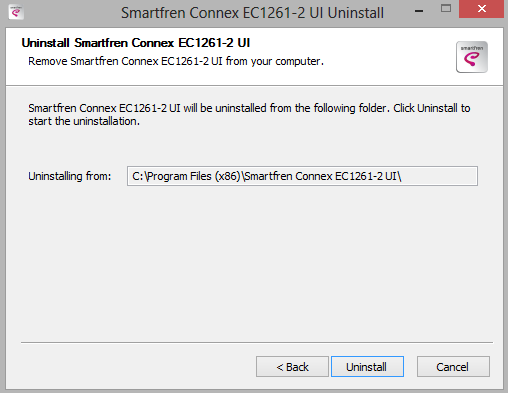
Task: Click the 'start the uninstallation.' text line
Action: pos(84,121)
